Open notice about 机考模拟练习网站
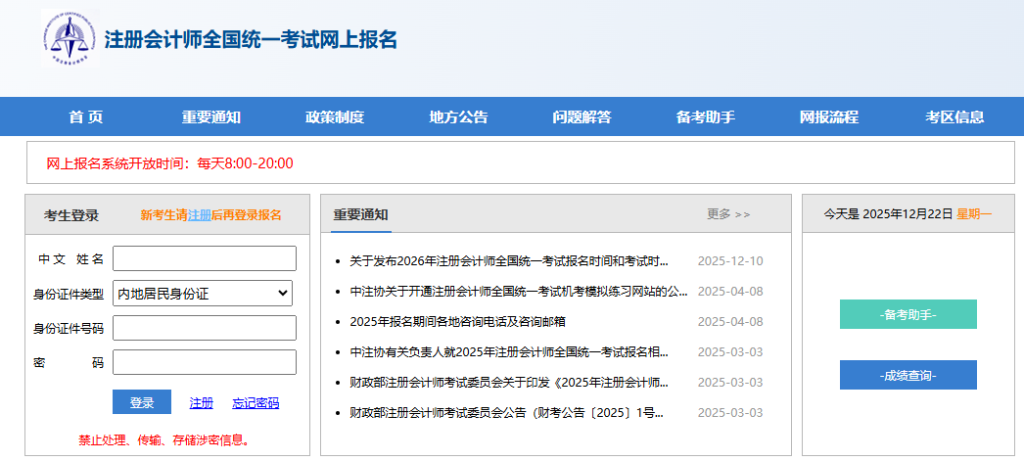The image size is (1024, 461). (x=519, y=291)
